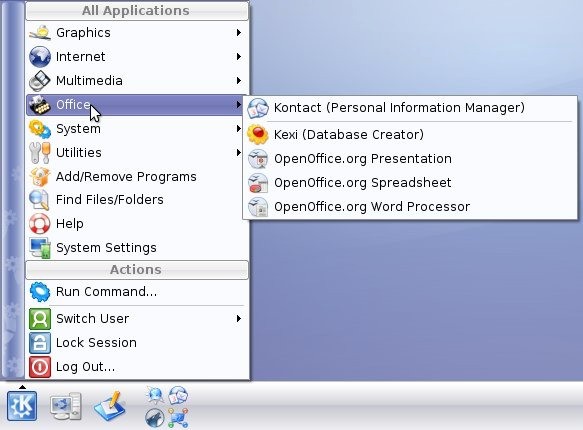The width and height of the screenshot is (583, 430).
Task: Open the network connections panel icon
Action: pyautogui.click(x=178, y=418)
